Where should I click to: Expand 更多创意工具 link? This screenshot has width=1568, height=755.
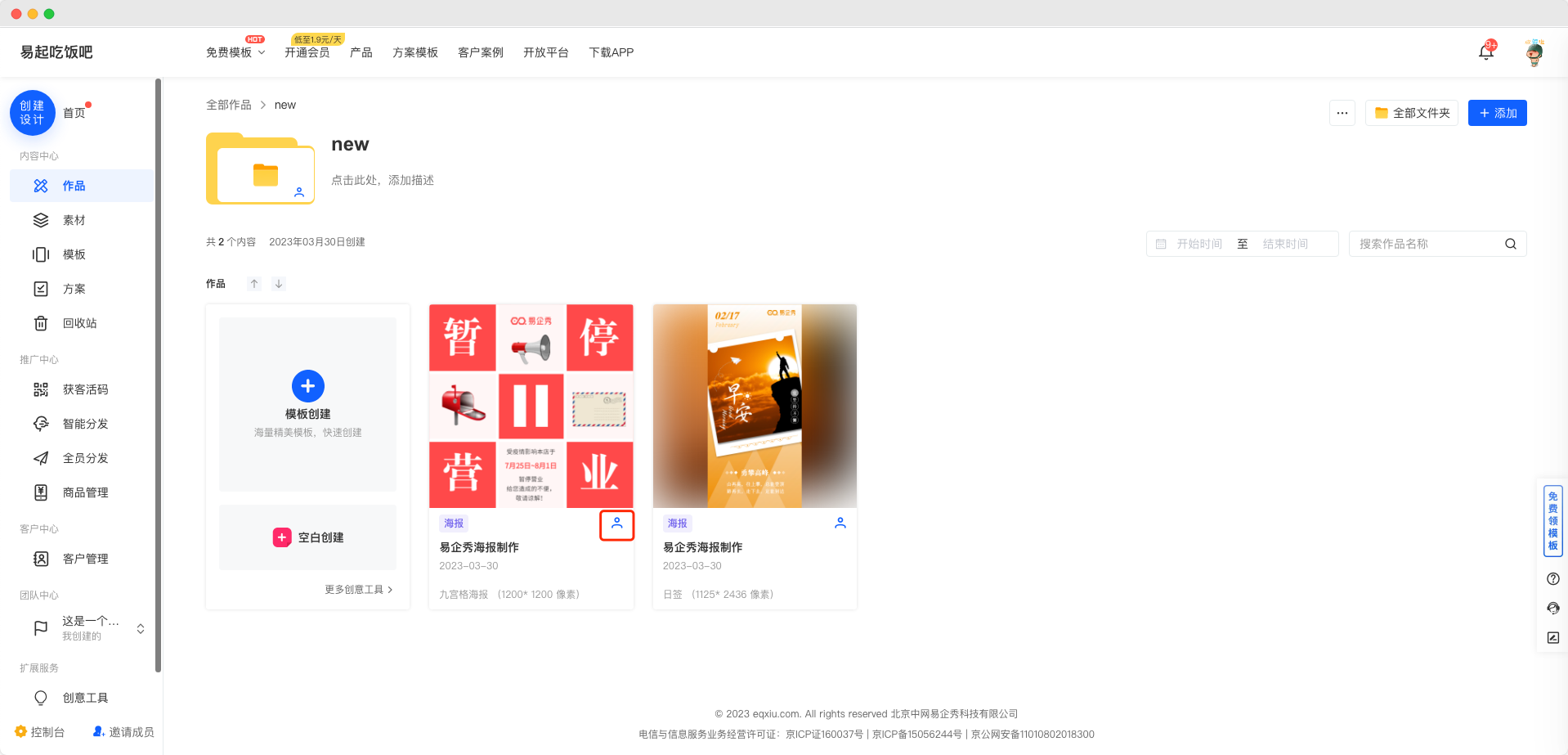(x=358, y=589)
